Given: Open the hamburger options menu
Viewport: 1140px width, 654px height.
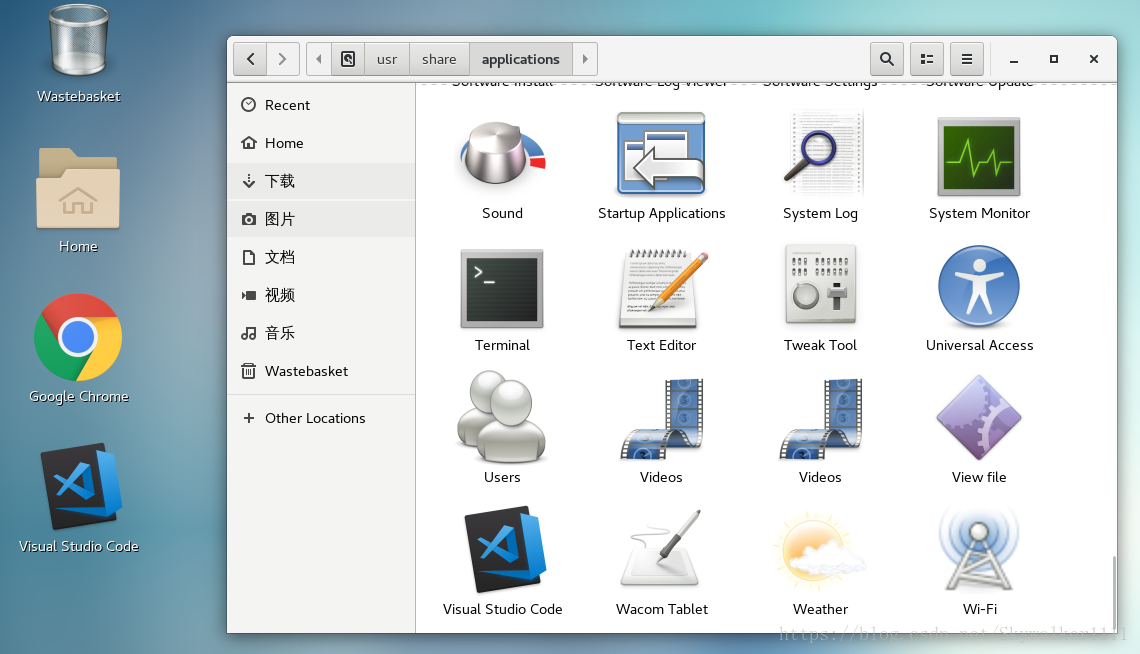Looking at the screenshot, I should (x=967, y=59).
